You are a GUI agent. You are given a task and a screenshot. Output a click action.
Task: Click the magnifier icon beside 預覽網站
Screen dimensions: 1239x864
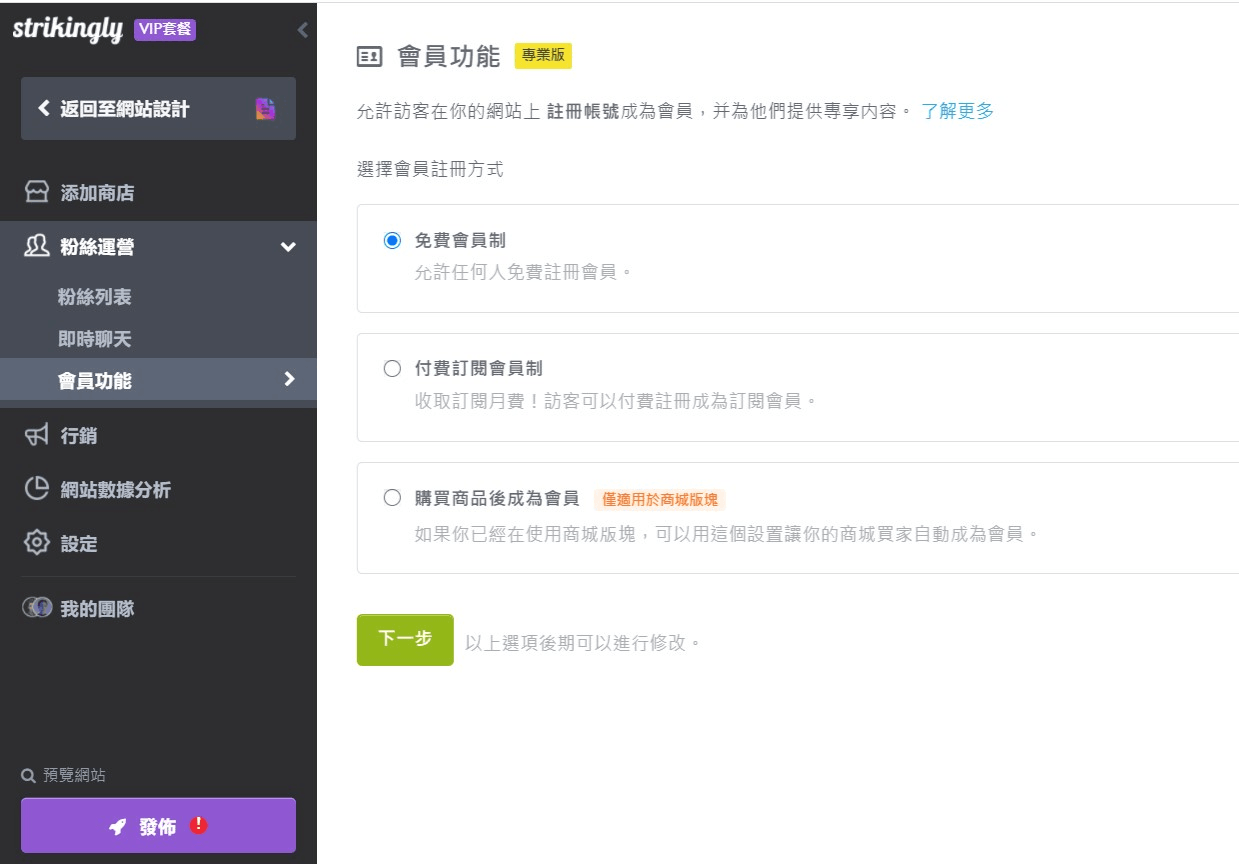28,773
